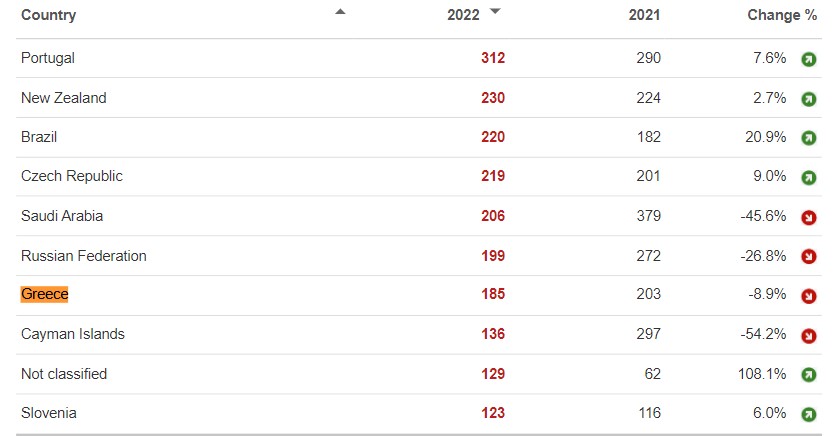Click the 2022 column header label
Image resolution: width=837 pixels, height=436 pixels.
(463, 15)
